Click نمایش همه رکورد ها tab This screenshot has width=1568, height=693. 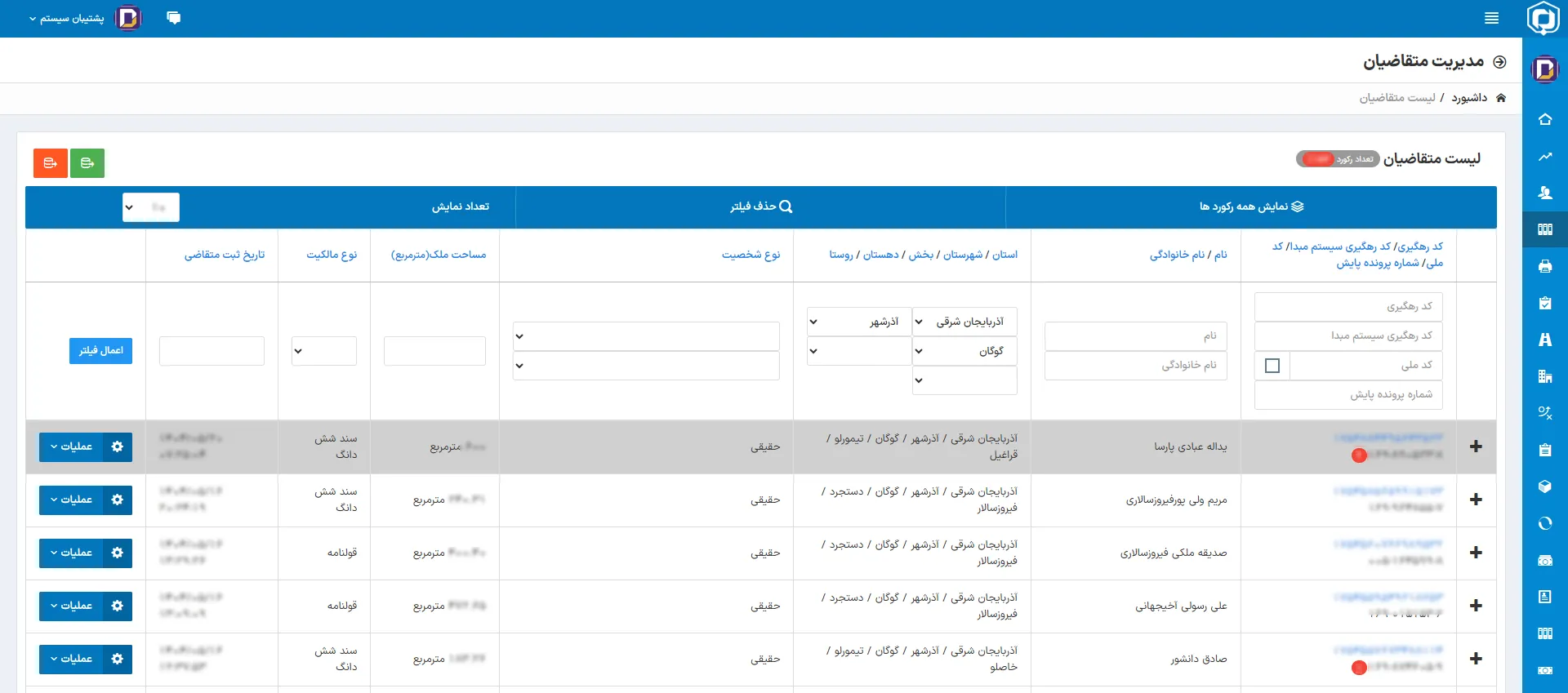(1250, 207)
